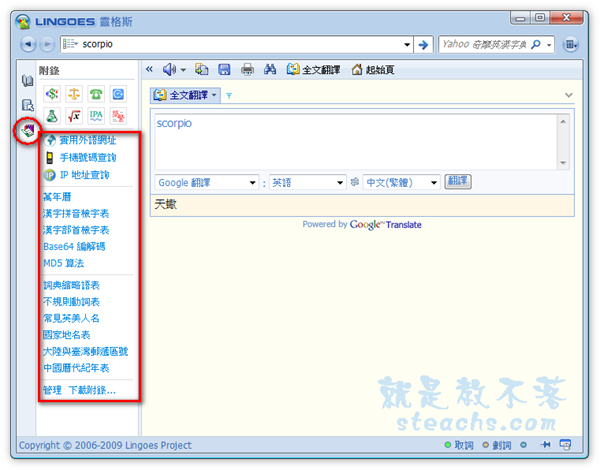This screenshot has height=470, width=600.
Task: Open the 大陸與臺灣郵遞區號 link
Action: 85,351
